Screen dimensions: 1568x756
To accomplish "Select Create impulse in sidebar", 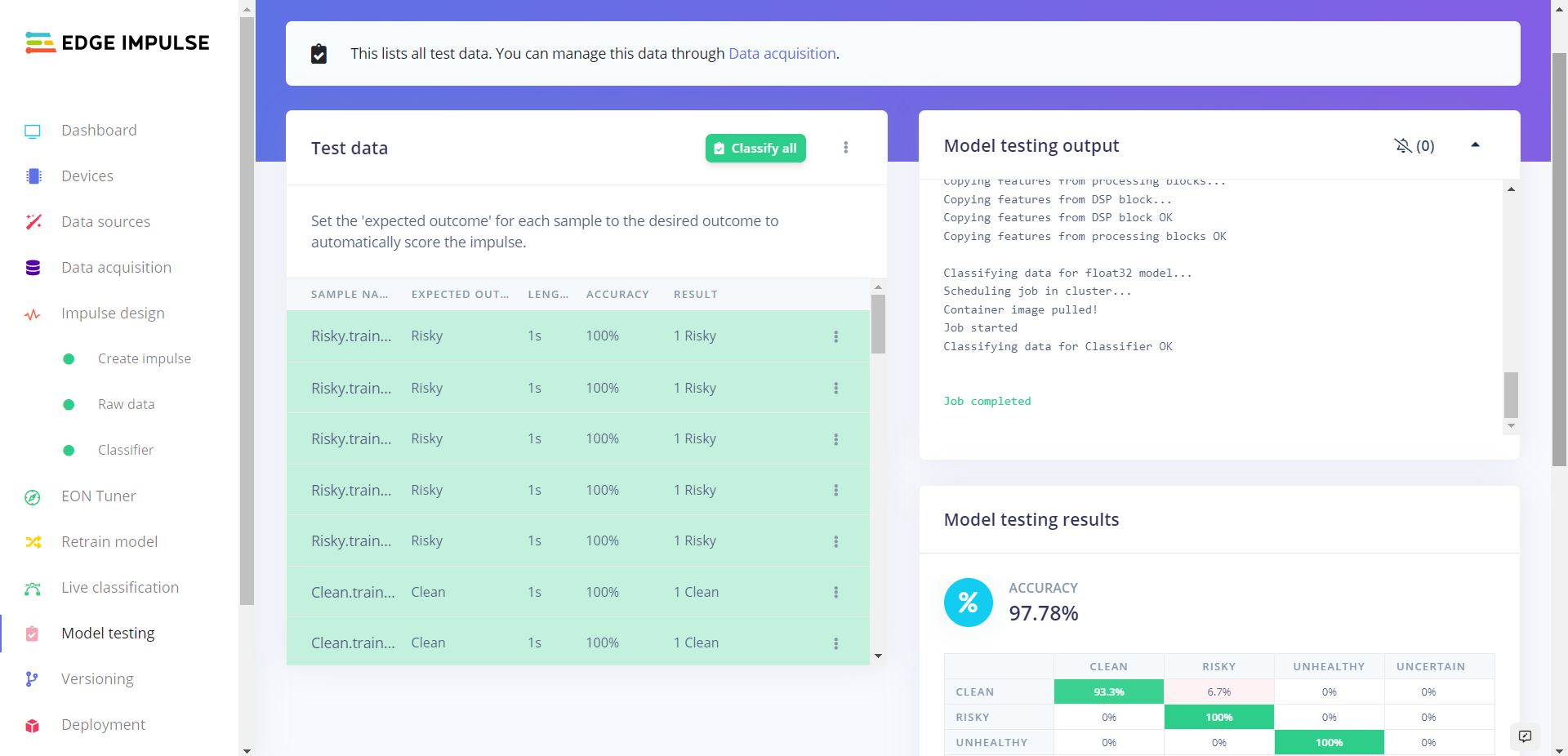I will [x=144, y=359].
